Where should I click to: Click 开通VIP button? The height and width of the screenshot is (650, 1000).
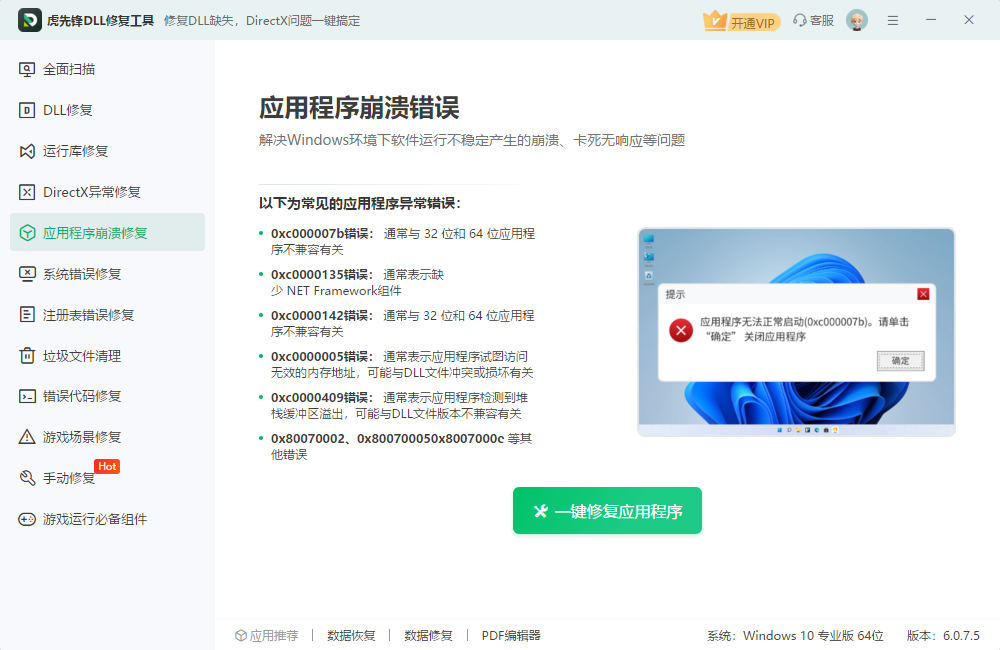coord(742,22)
